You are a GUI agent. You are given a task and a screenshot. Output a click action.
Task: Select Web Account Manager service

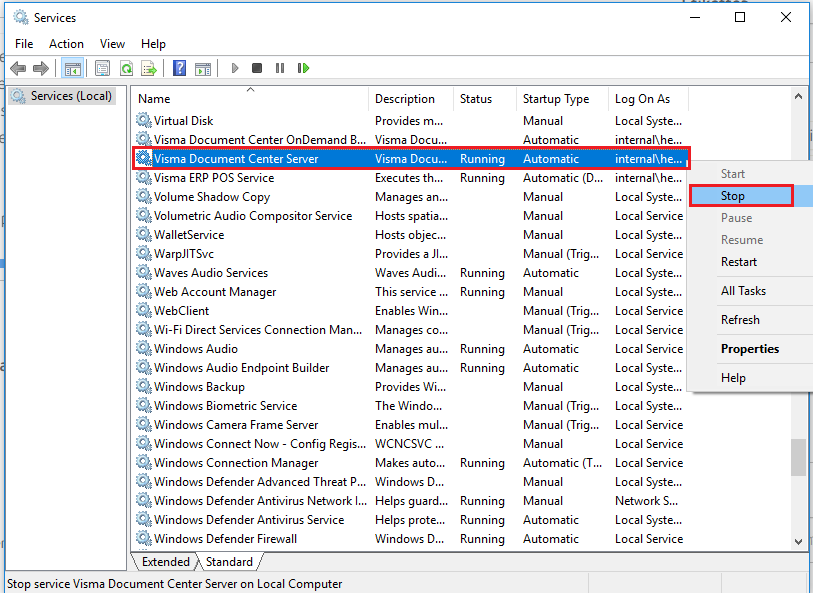click(x=411, y=292)
